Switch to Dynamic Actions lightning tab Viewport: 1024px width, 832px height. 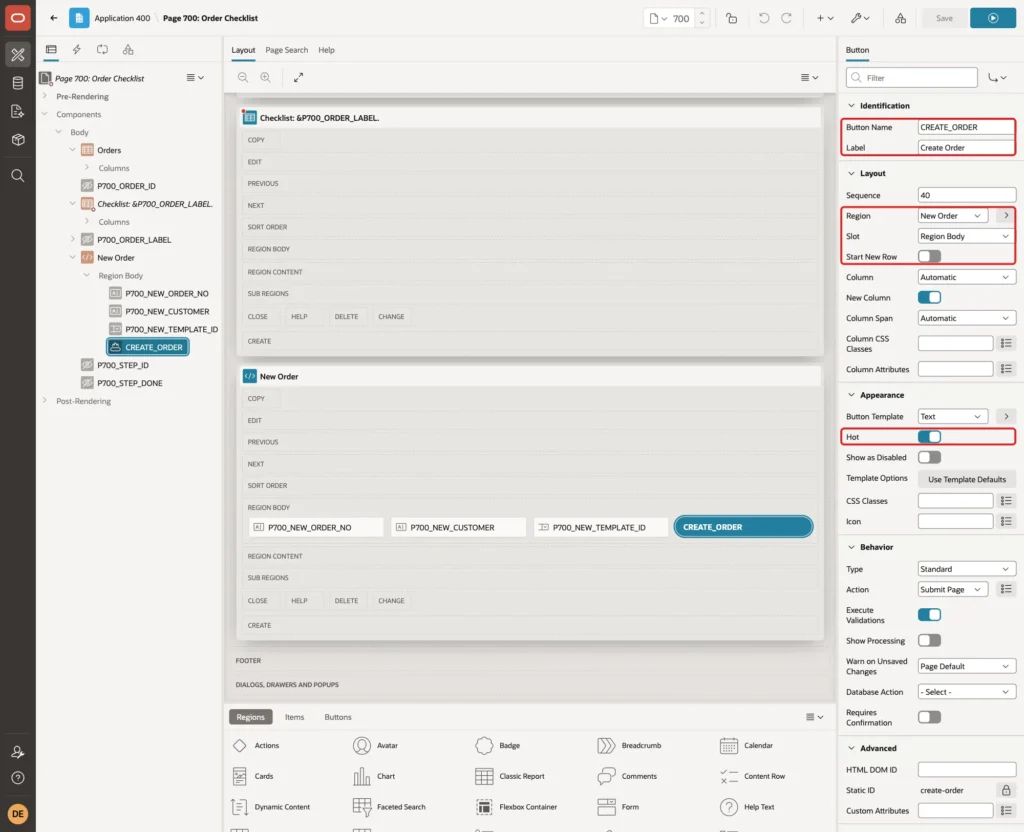(x=76, y=50)
